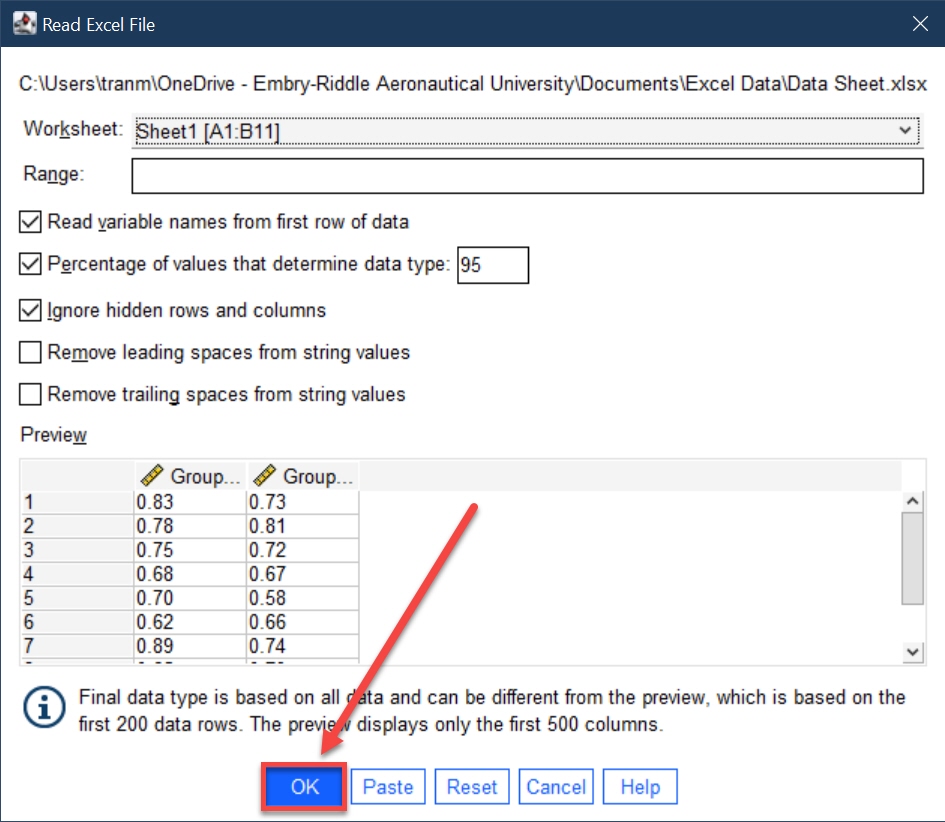Click preview cell with value 0.72
Image resolution: width=945 pixels, height=822 pixels.
(303, 550)
